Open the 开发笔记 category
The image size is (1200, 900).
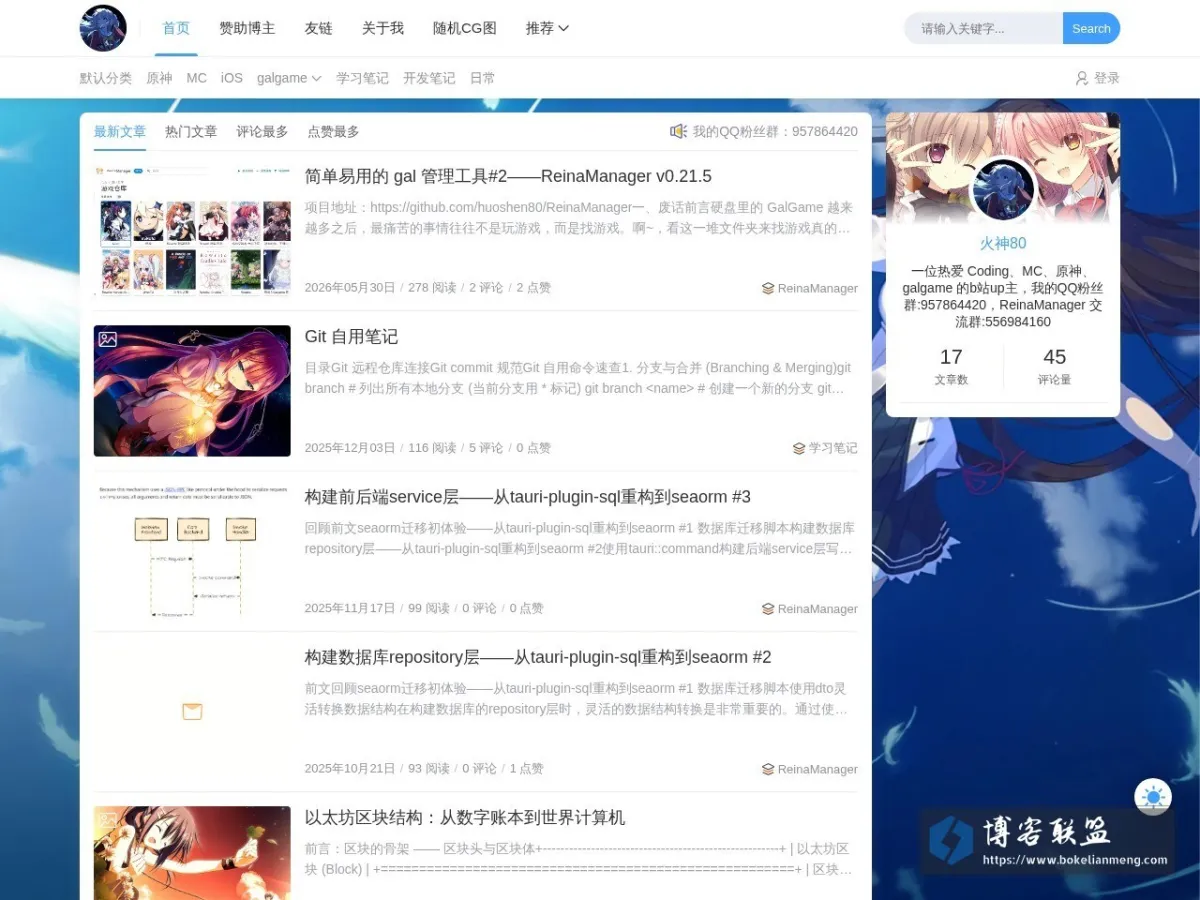tap(429, 78)
